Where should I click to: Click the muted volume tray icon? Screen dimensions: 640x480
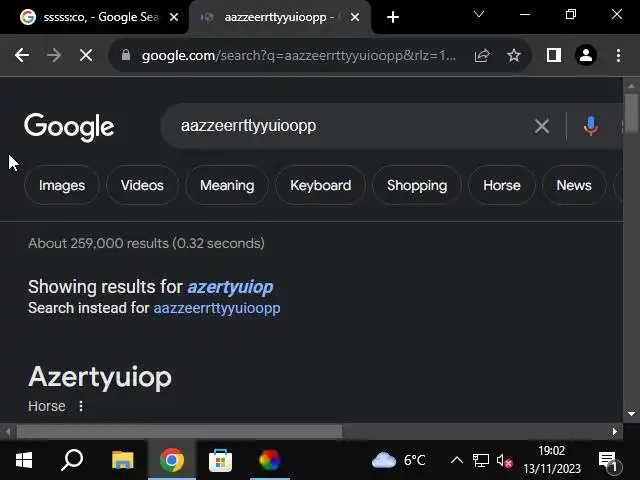point(504,461)
